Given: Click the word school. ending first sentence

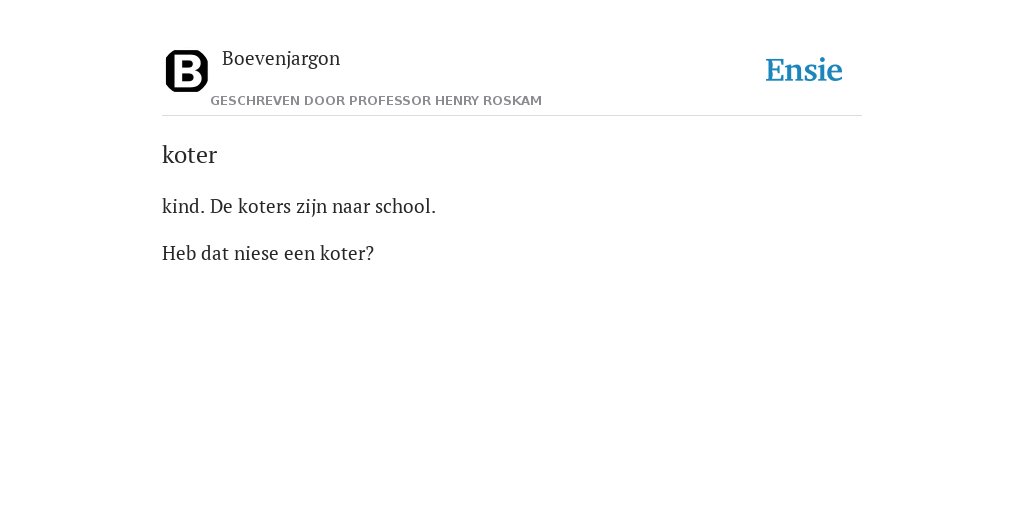Looking at the screenshot, I should coord(406,207).
